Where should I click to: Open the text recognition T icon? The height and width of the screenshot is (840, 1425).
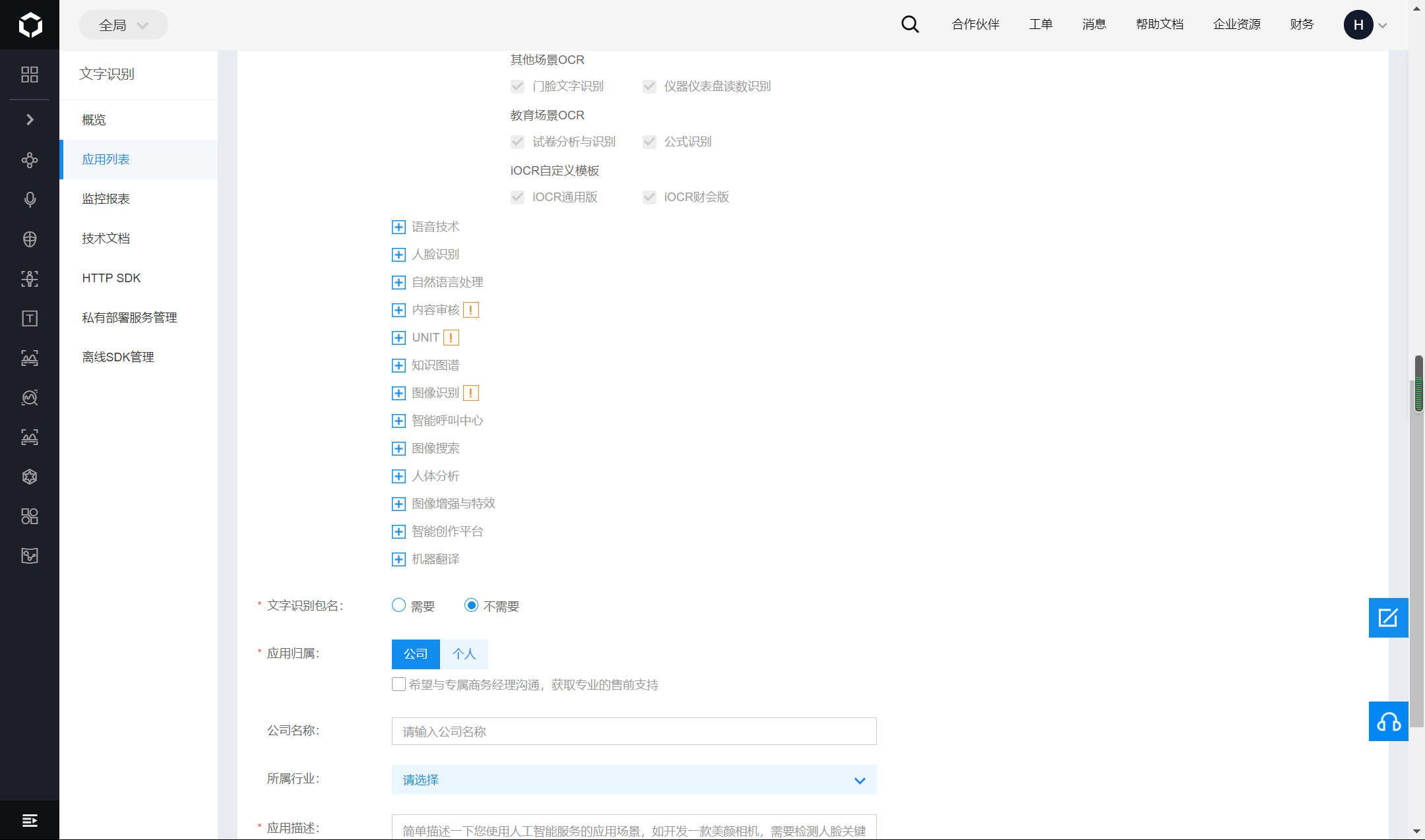[x=30, y=318]
